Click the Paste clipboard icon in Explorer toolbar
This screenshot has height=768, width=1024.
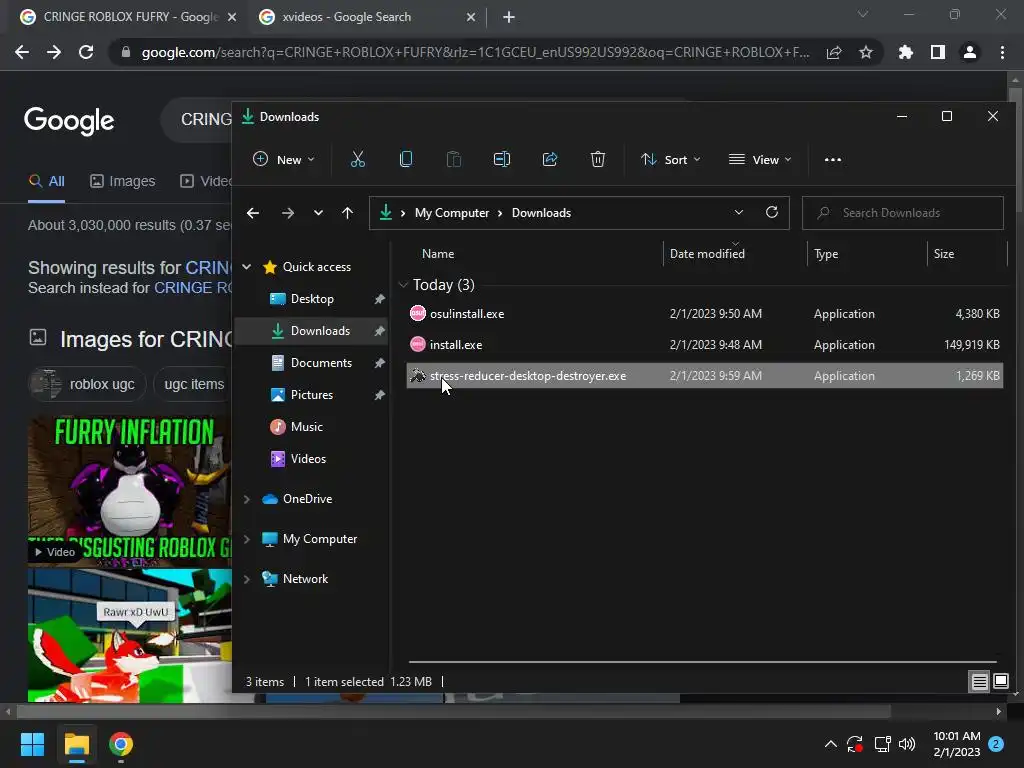tap(453, 159)
